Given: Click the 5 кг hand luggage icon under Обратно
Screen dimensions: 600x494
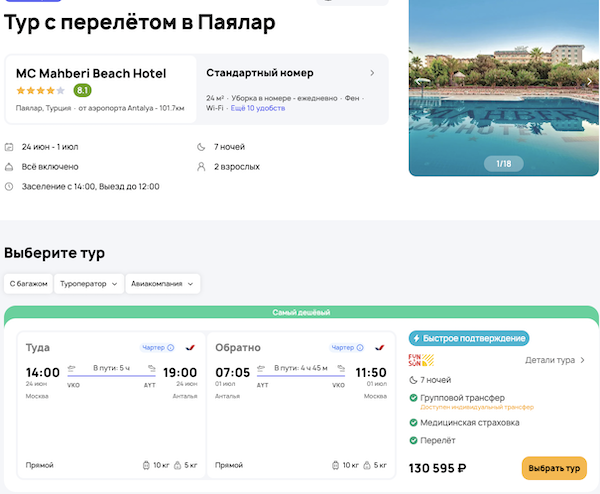Looking at the screenshot, I should point(369,465).
